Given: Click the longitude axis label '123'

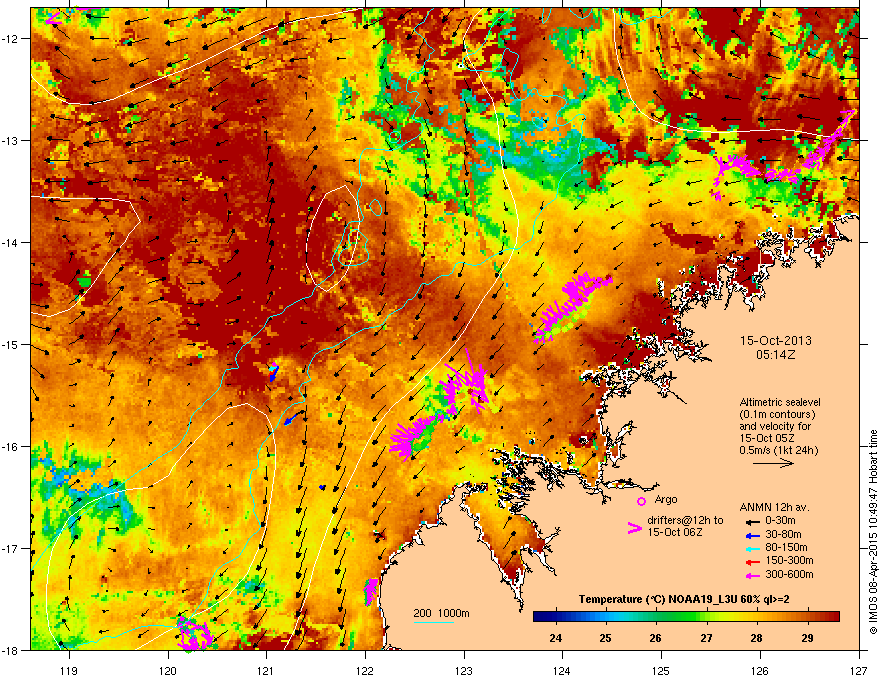Looking at the screenshot, I should point(464,670).
